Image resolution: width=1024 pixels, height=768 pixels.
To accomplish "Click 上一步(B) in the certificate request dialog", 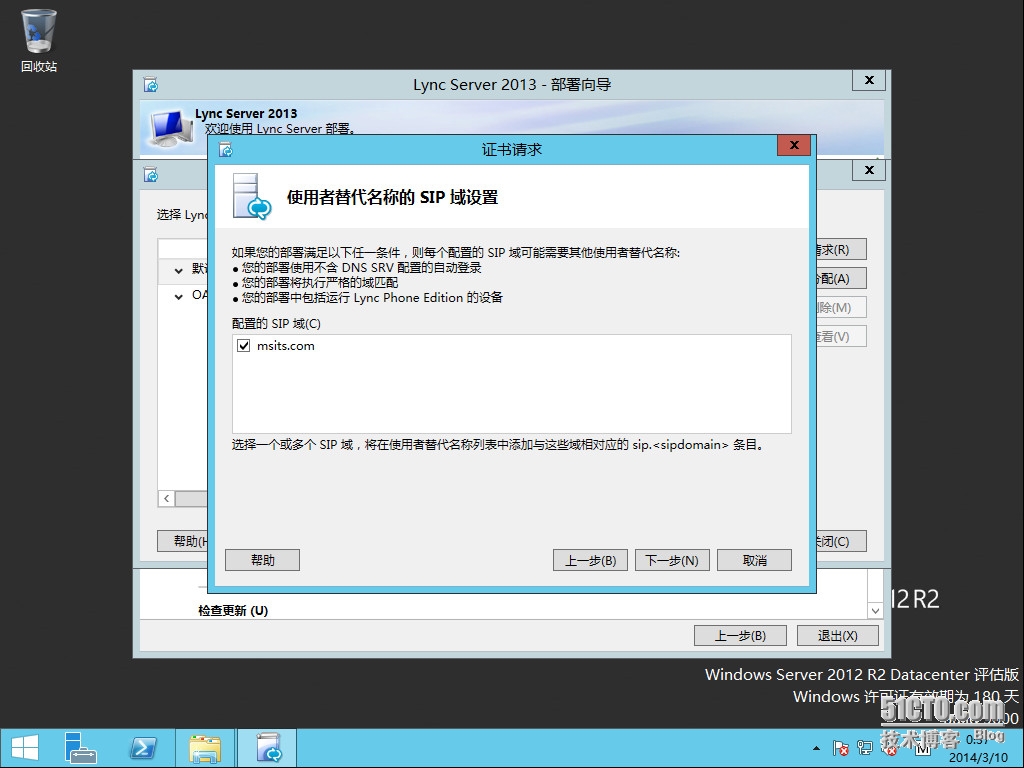I will [x=590, y=560].
